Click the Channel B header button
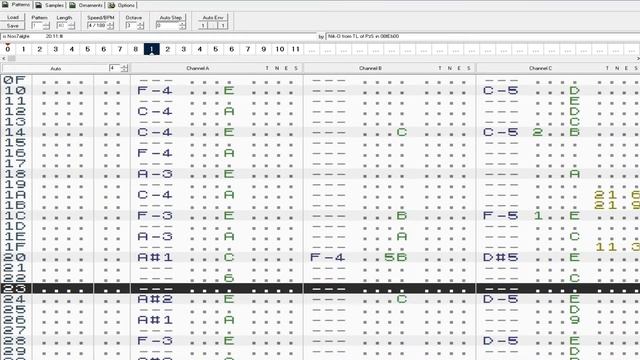Viewport: 640px width, 360px height. [370, 69]
